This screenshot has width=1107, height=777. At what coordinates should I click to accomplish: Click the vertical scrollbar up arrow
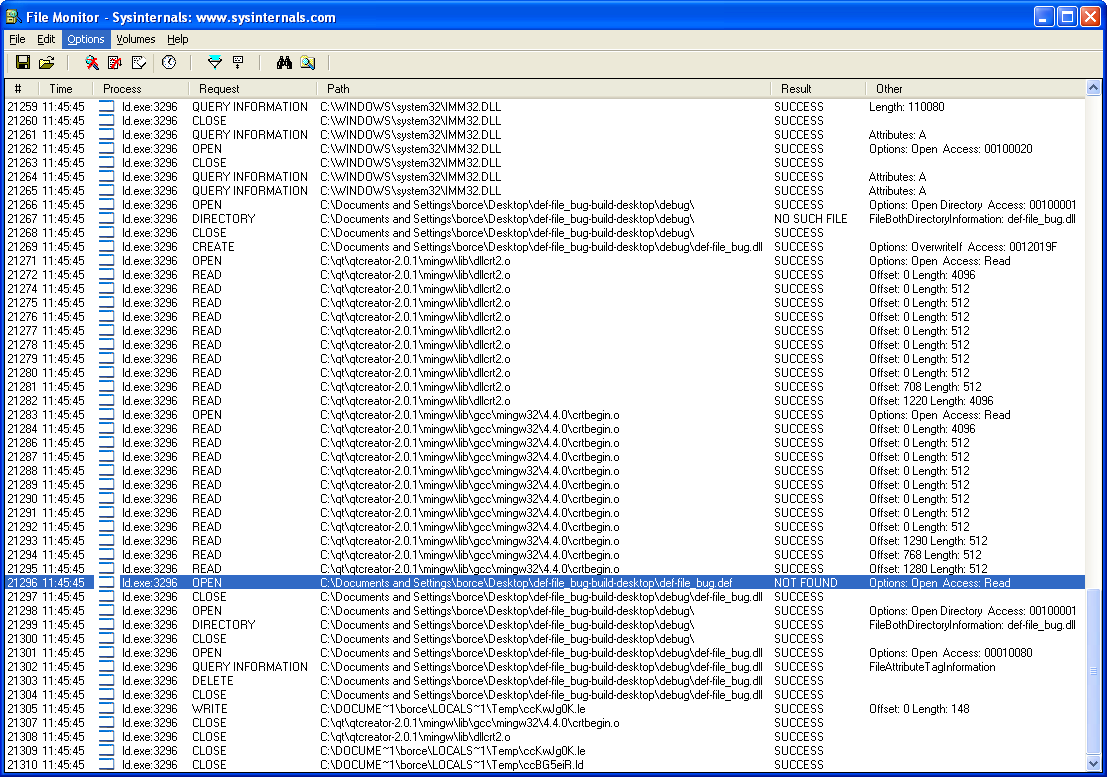pos(1093,89)
